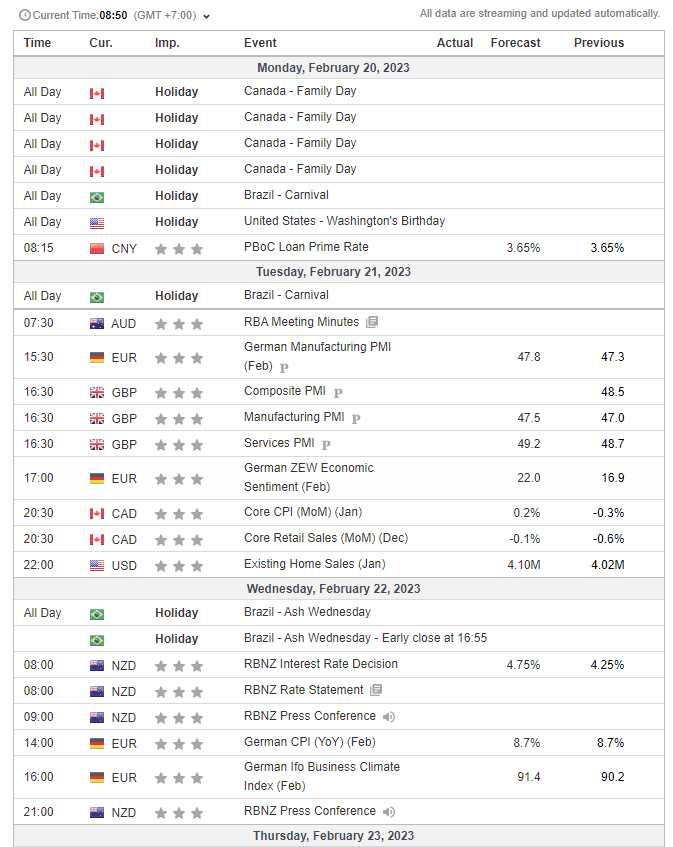The height and width of the screenshot is (847, 673).
Task: Open the Existing Home Sales event
Action: [314, 564]
